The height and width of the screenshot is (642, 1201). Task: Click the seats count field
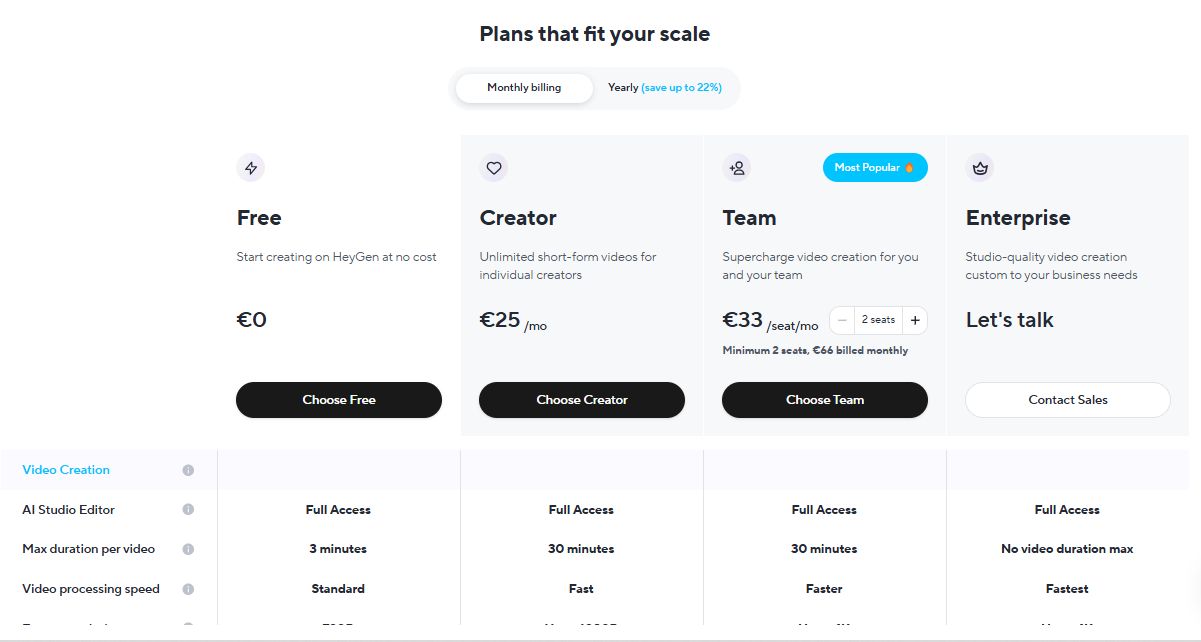click(878, 320)
